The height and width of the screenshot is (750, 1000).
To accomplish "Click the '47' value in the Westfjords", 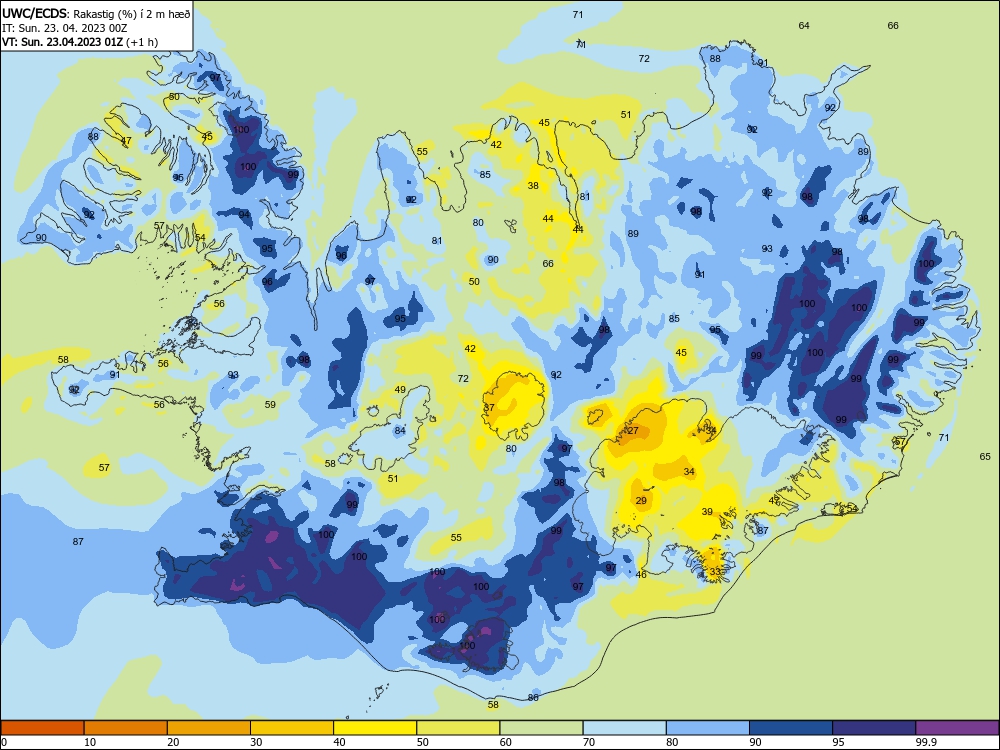I will (x=126, y=141).
